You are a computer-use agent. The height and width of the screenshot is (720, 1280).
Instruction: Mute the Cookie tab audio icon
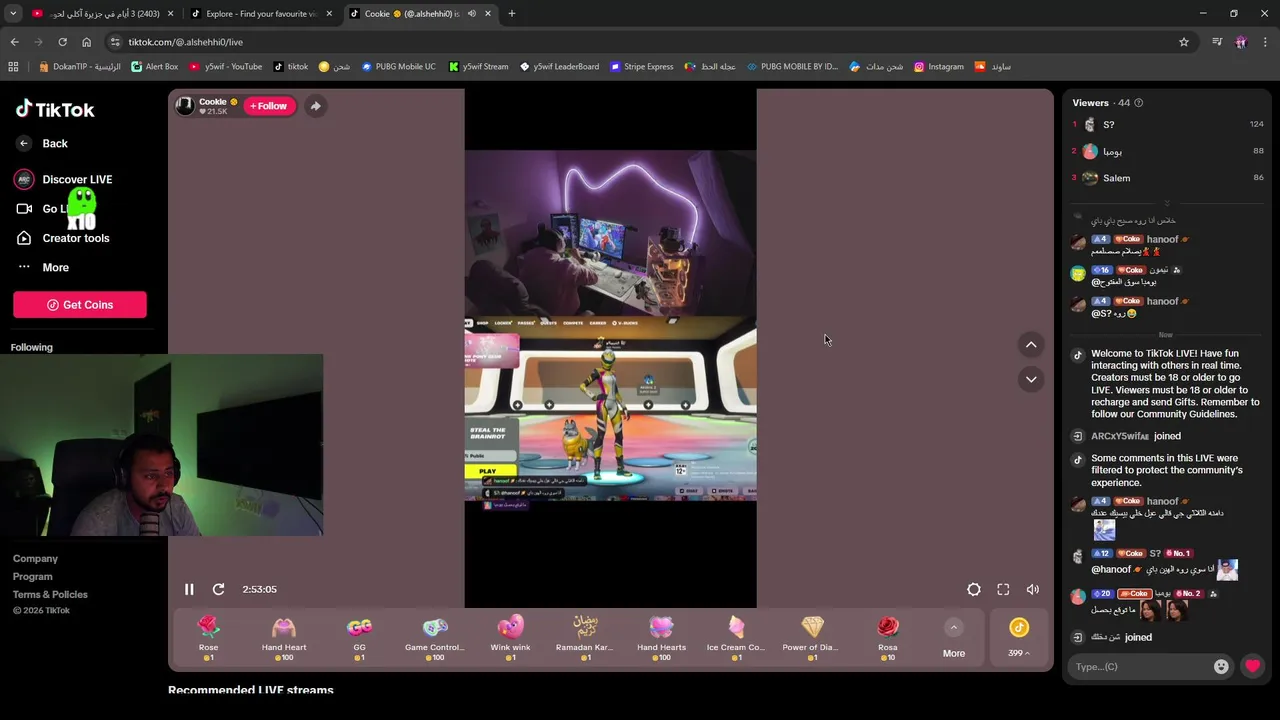tap(471, 14)
